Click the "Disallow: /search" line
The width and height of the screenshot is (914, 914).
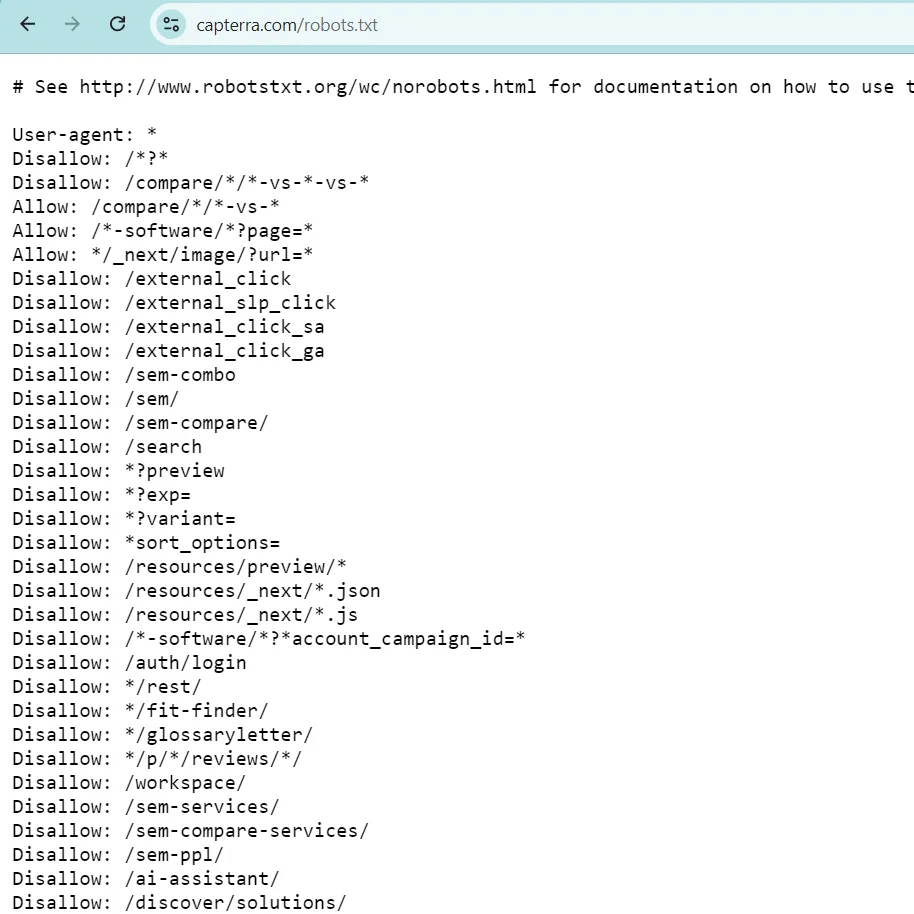107,447
